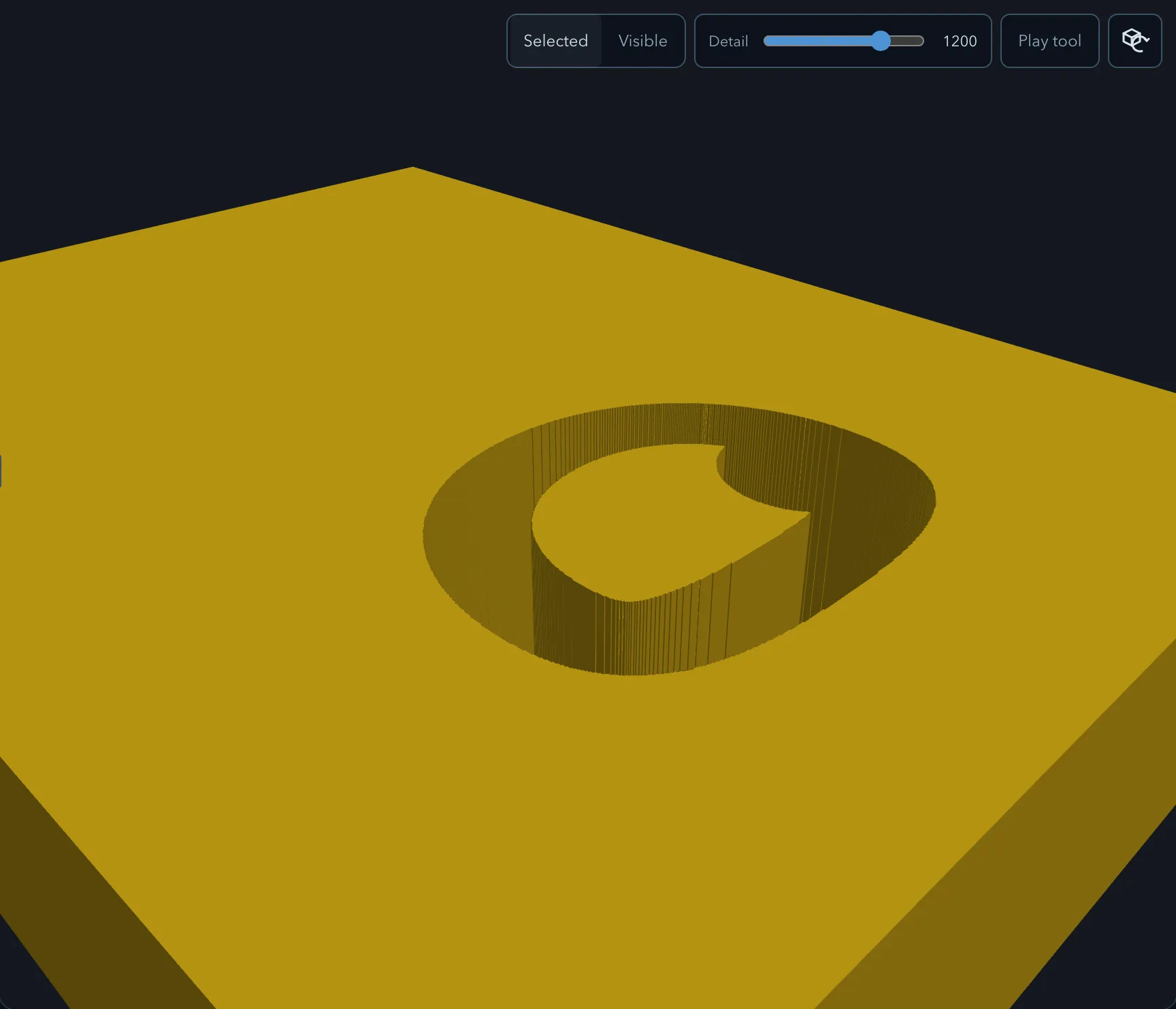Screen dimensions: 1176x1009
Task: Switch to the Visible view mode
Action: 642,41
